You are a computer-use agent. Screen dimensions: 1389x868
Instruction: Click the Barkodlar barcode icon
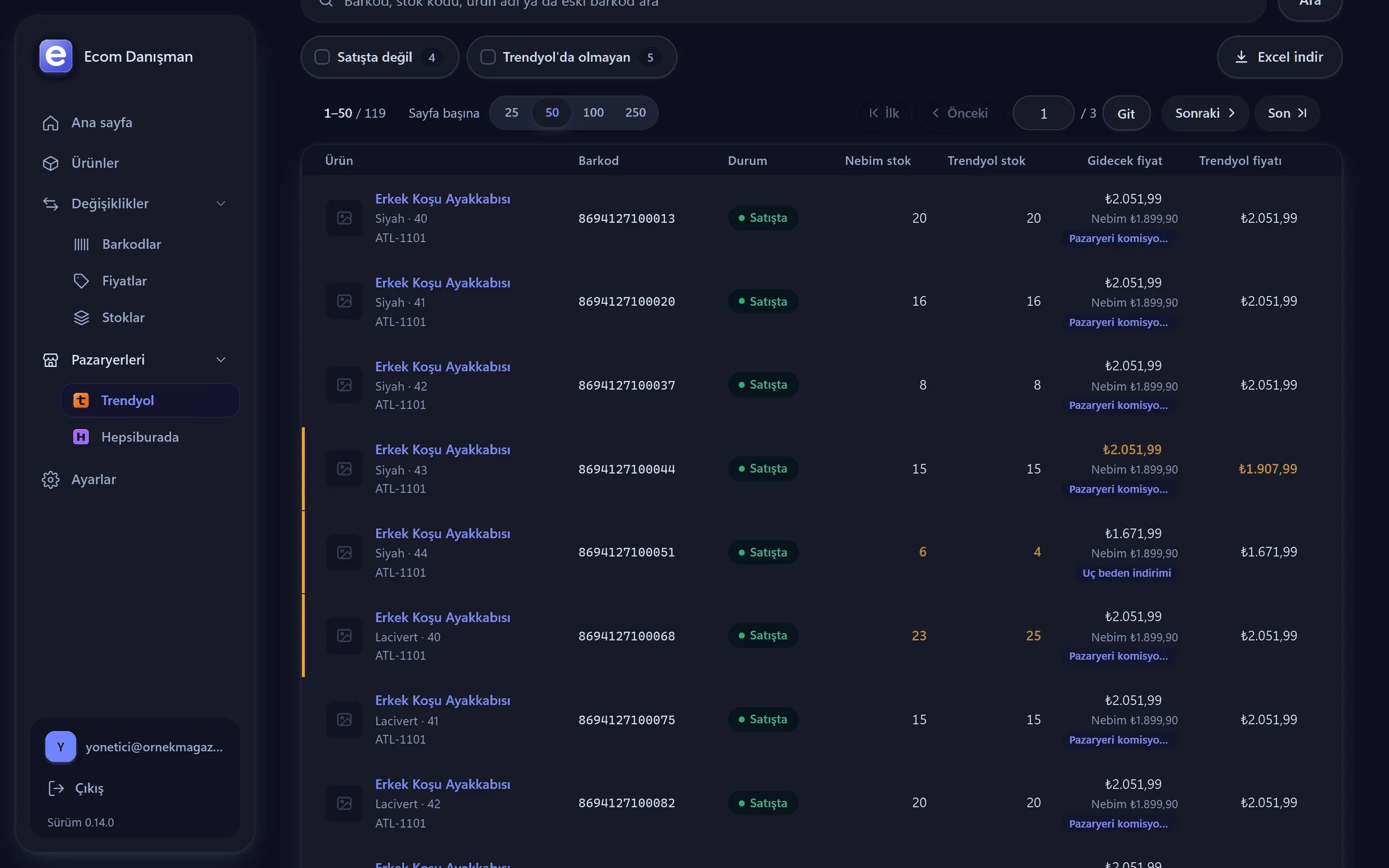(x=82, y=244)
